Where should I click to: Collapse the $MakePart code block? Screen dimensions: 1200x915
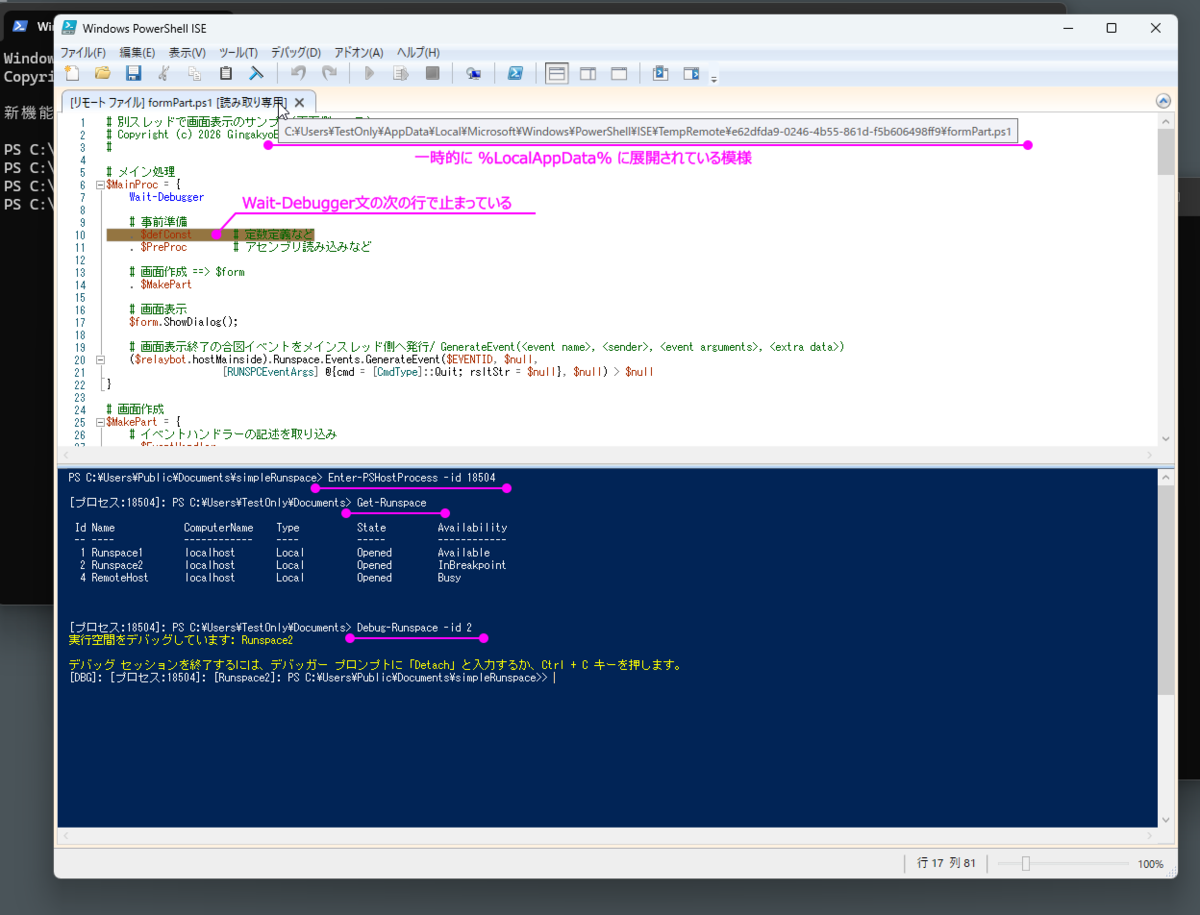pos(100,422)
